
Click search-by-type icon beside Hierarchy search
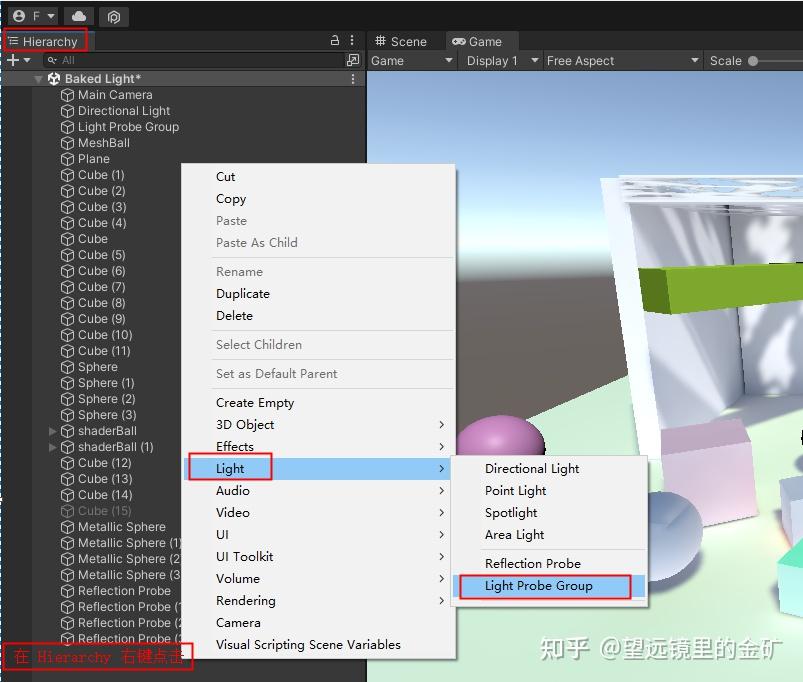tap(353, 60)
